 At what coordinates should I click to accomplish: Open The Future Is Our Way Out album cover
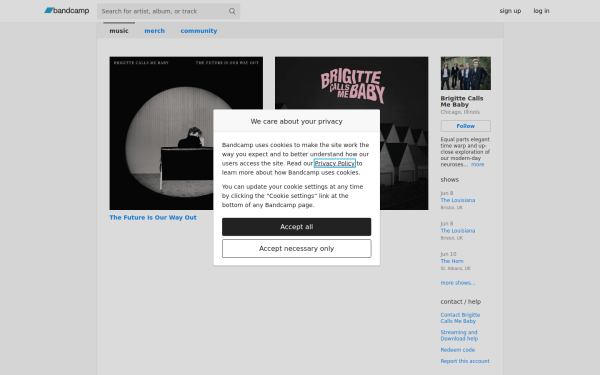point(186,133)
